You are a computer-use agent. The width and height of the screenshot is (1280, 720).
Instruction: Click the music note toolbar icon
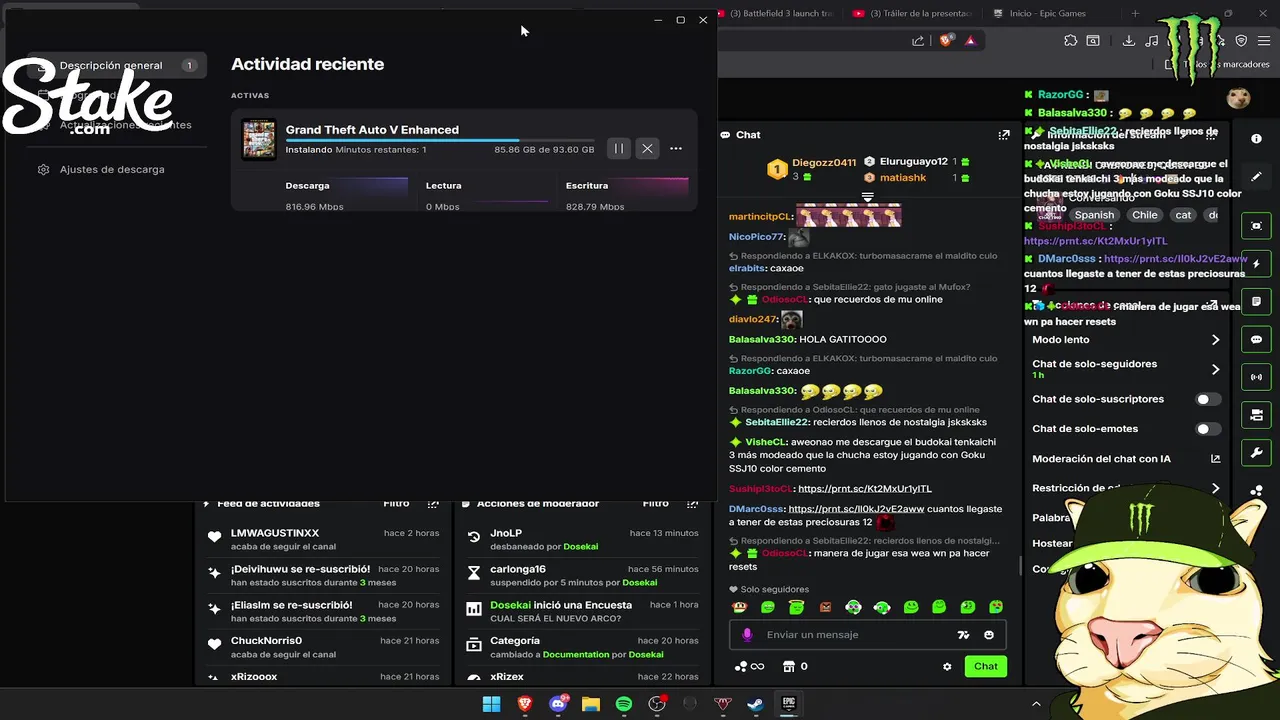(x=1152, y=41)
